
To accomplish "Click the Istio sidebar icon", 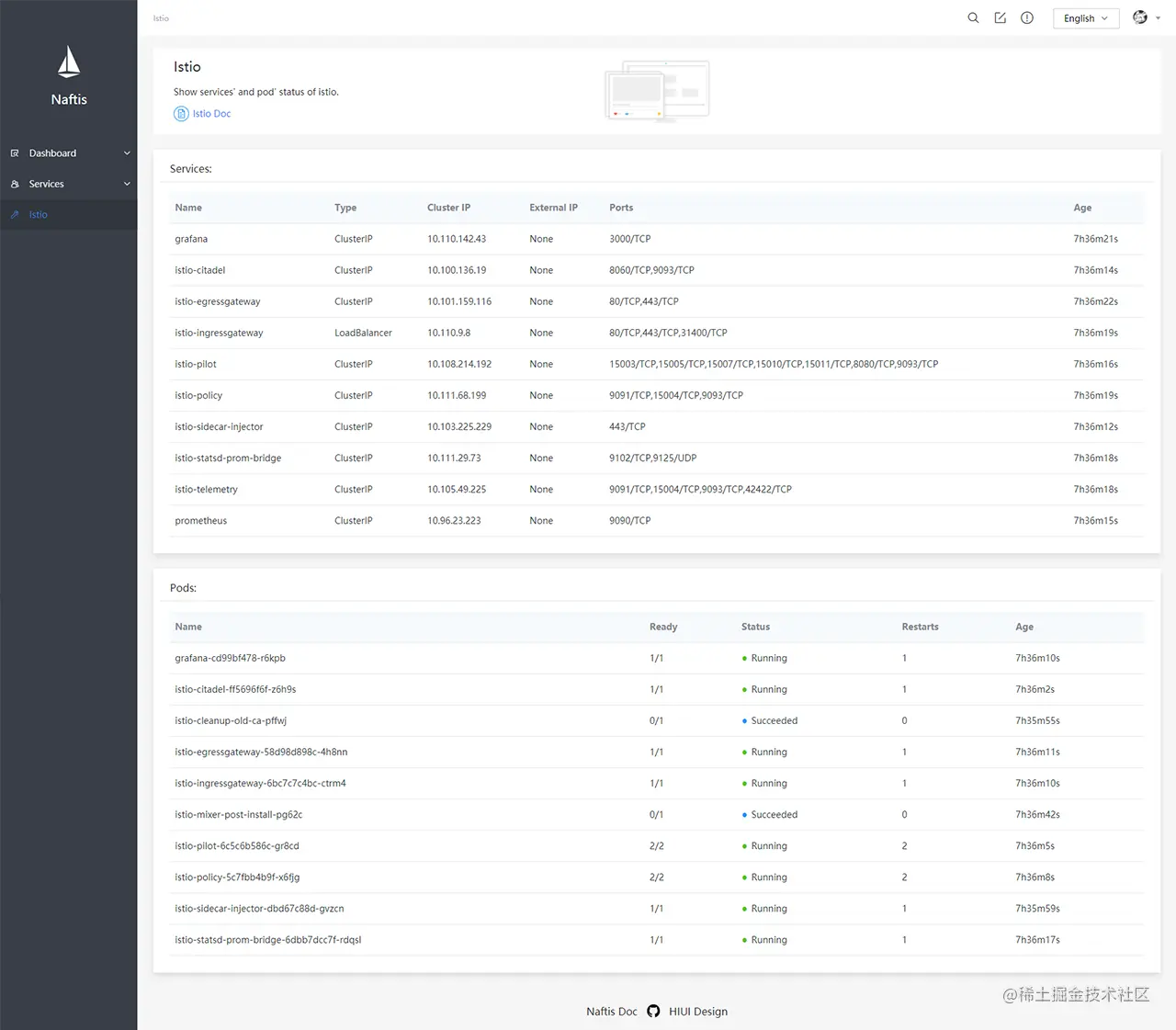I will pyautogui.click(x=15, y=215).
